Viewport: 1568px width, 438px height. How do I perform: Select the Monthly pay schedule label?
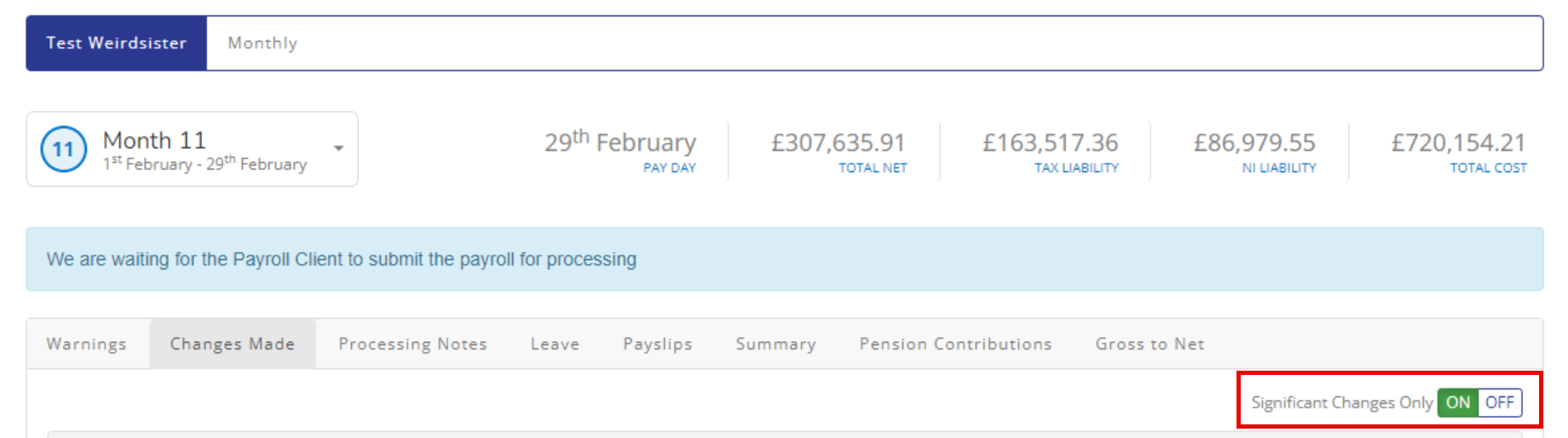pos(262,43)
